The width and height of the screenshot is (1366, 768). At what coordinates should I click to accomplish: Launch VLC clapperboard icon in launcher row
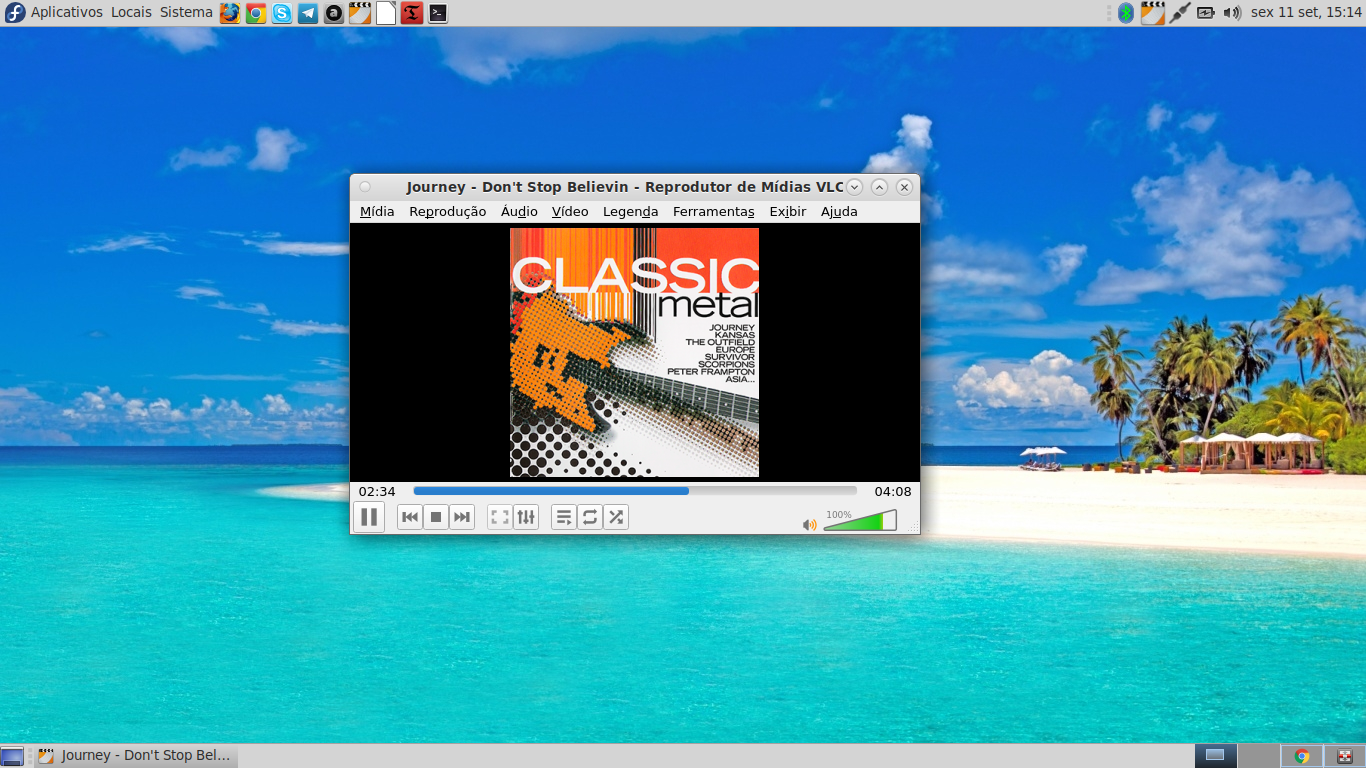point(360,13)
